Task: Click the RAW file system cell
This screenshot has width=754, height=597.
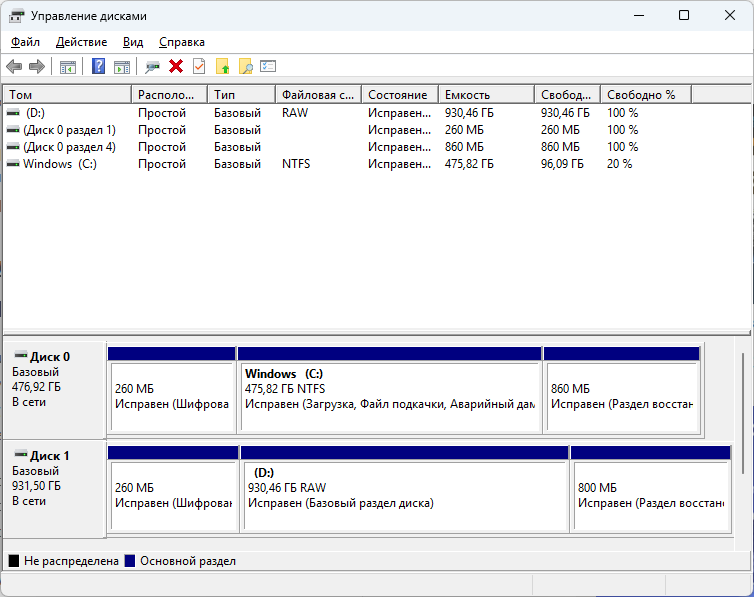Action: (295, 113)
